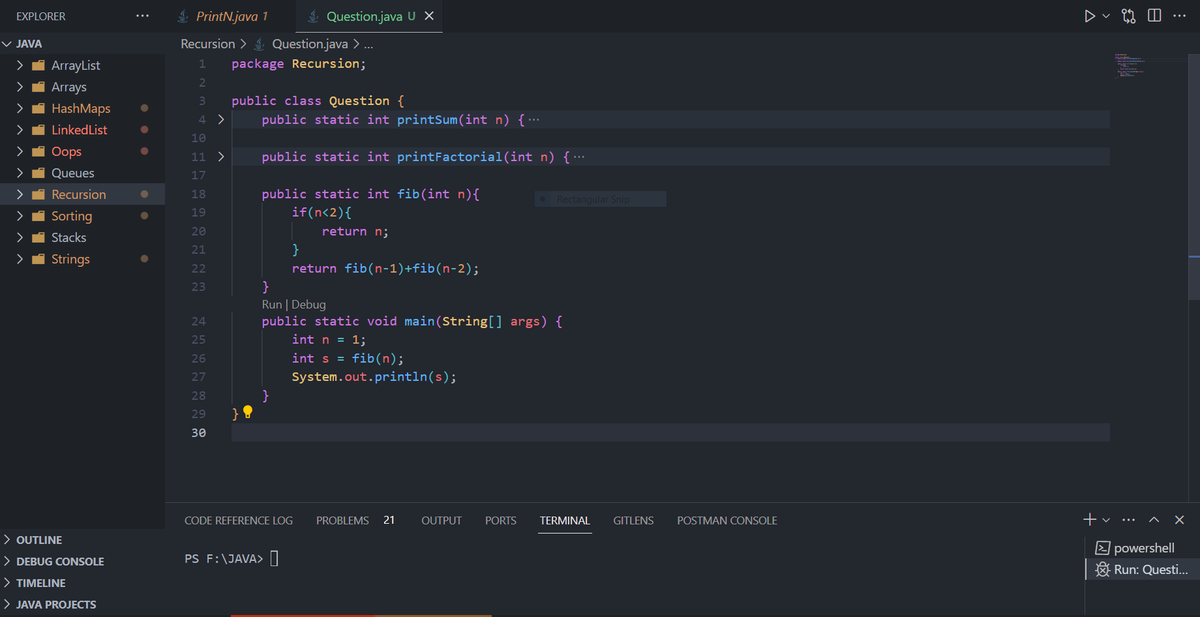Select the Sorting folder icon
Image resolution: width=1200 pixels, height=617 pixels.
(x=40, y=216)
